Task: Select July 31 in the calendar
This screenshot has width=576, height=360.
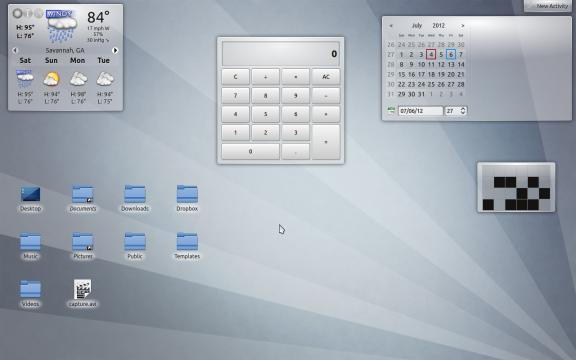Action: coord(421,94)
